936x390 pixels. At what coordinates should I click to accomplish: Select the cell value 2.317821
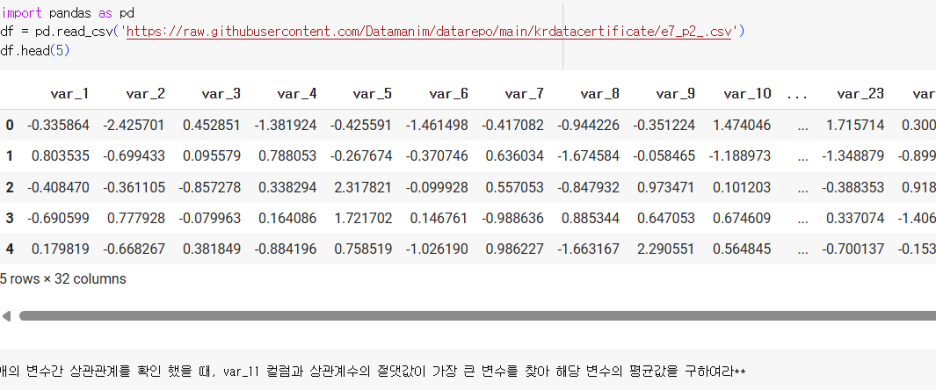(363, 187)
